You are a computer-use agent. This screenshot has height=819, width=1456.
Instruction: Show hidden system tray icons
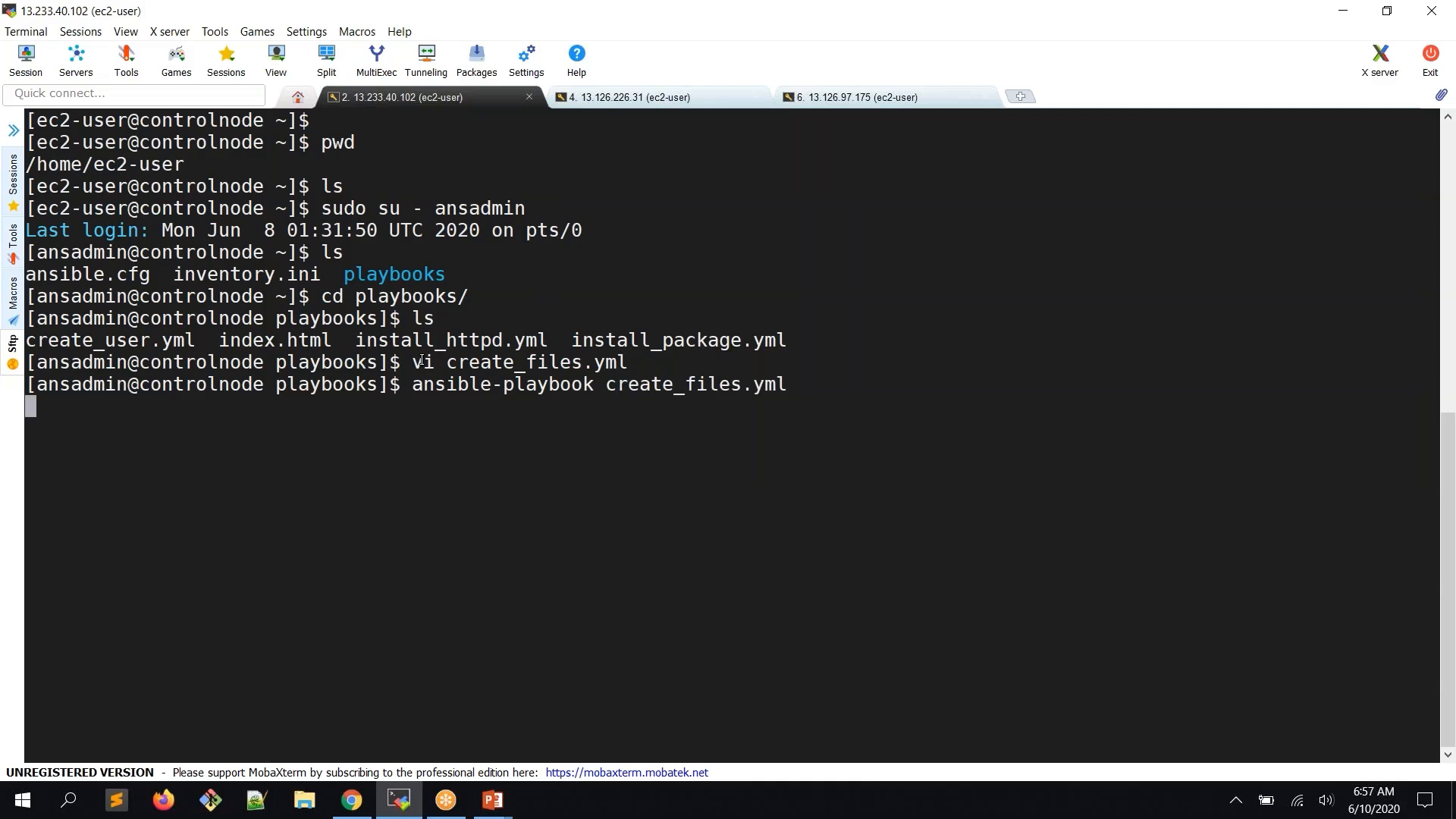pos(1235,800)
